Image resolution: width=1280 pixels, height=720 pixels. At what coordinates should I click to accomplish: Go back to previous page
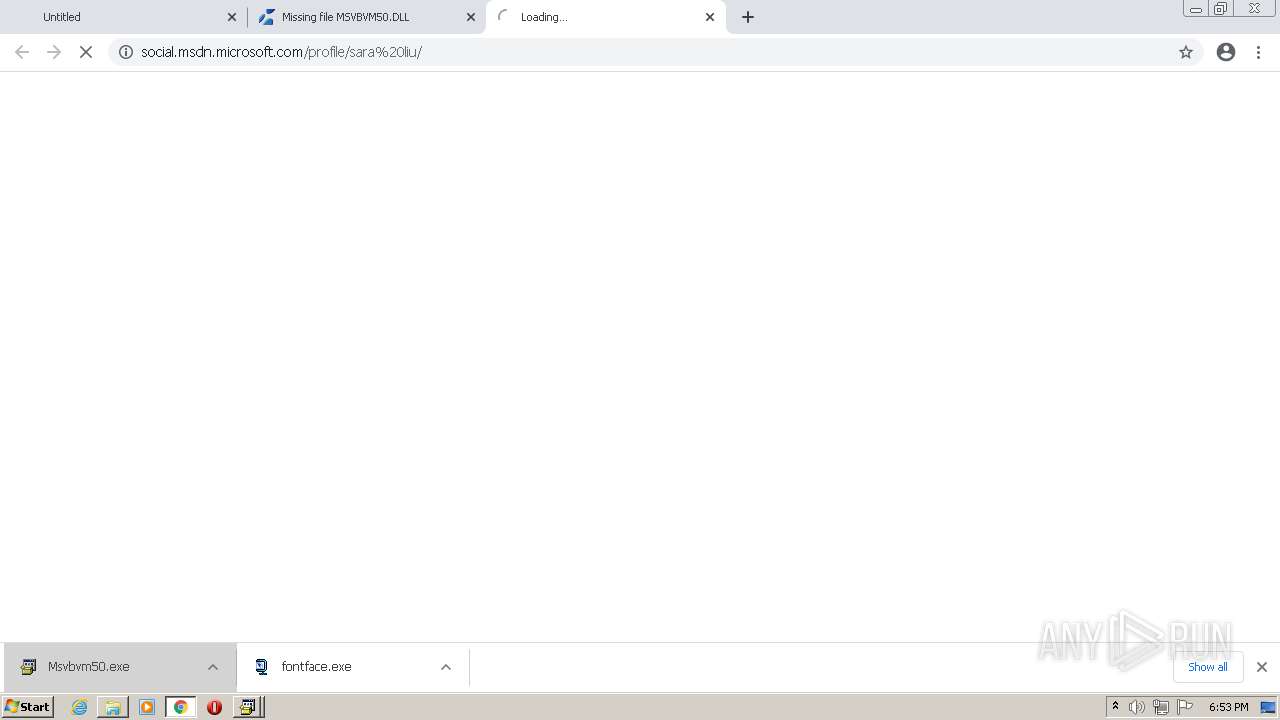click(x=22, y=52)
